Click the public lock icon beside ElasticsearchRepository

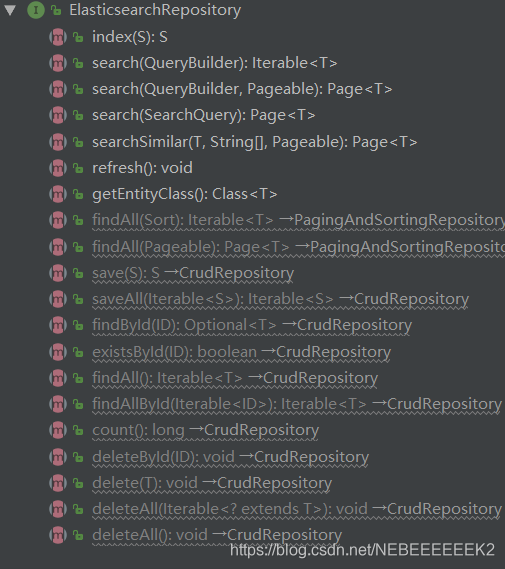point(56,10)
